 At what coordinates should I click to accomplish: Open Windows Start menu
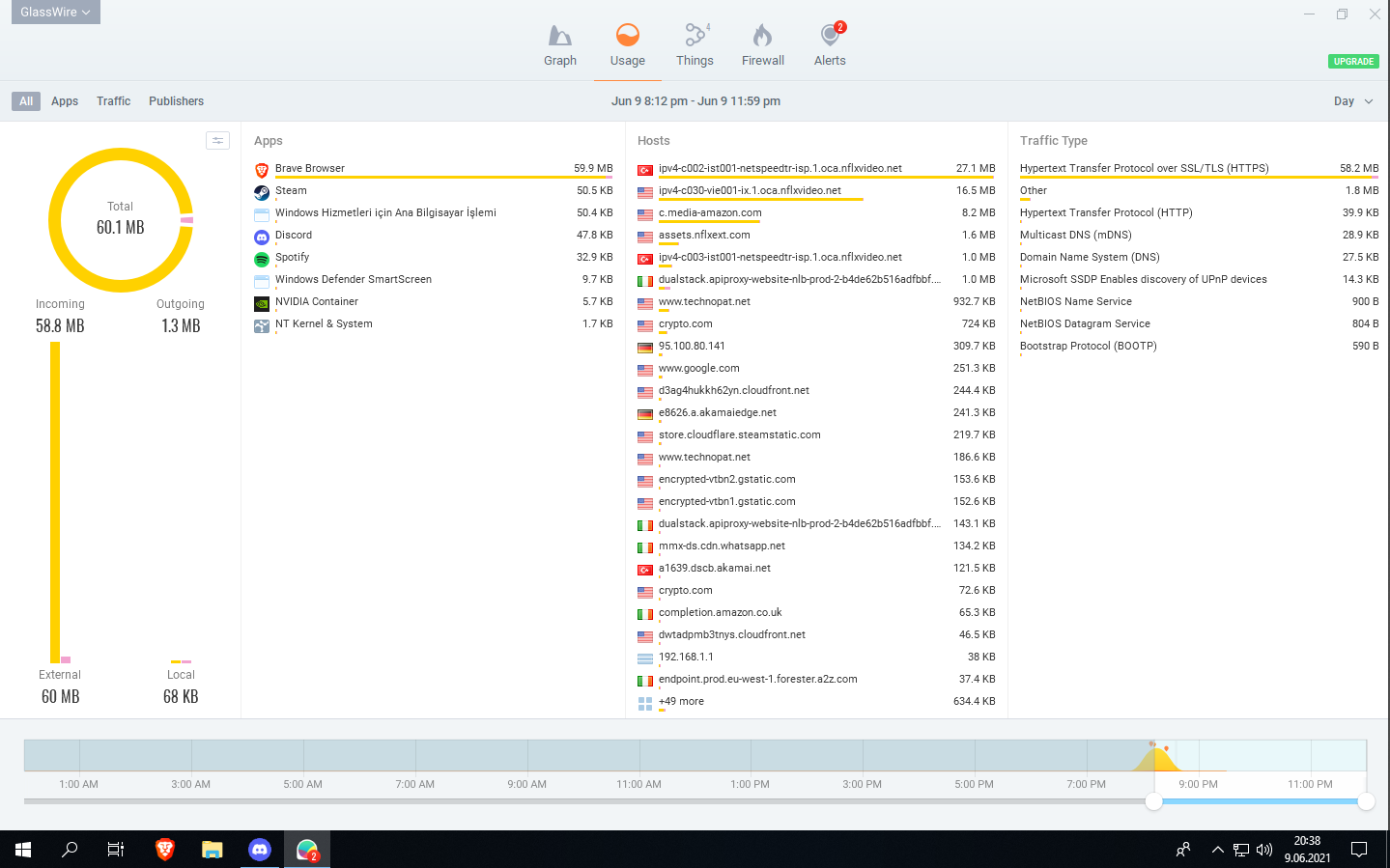tap(23, 850)
